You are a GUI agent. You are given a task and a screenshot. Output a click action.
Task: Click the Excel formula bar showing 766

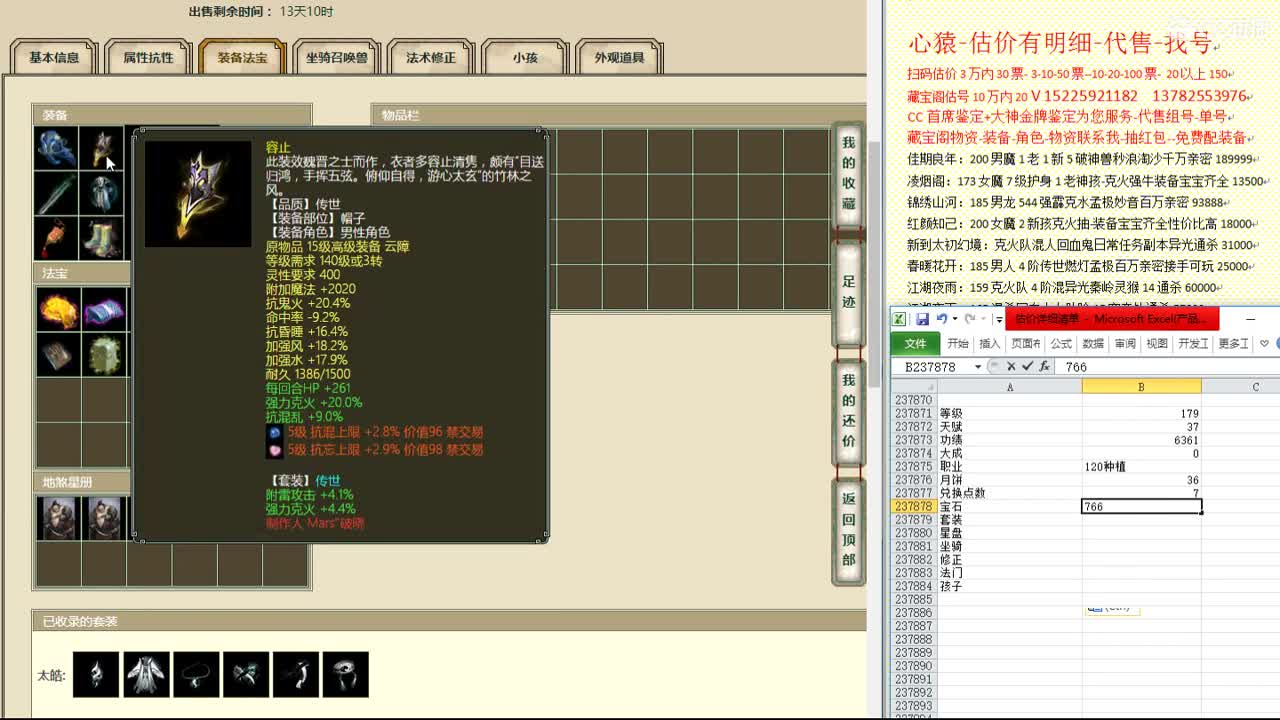click(x=1168, y=367)
